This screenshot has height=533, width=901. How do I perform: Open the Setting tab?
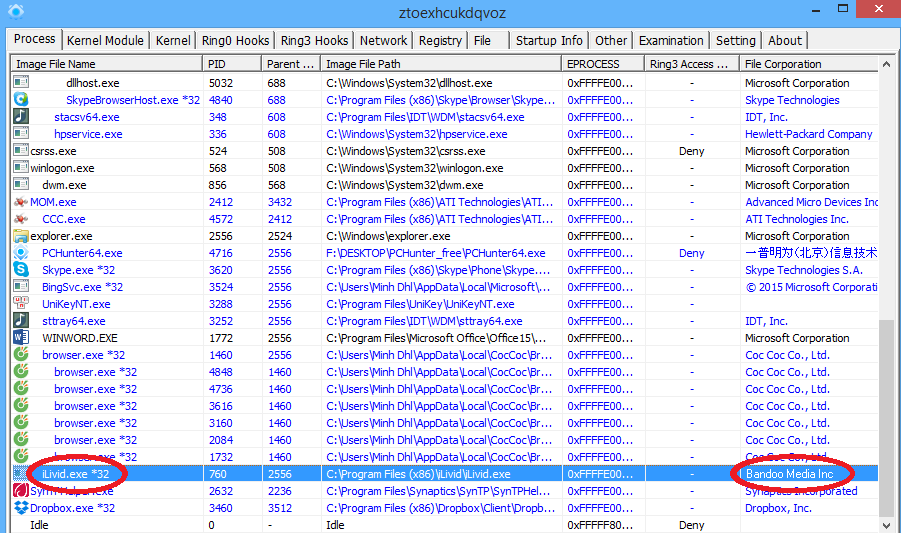click(x=736, y=40)
